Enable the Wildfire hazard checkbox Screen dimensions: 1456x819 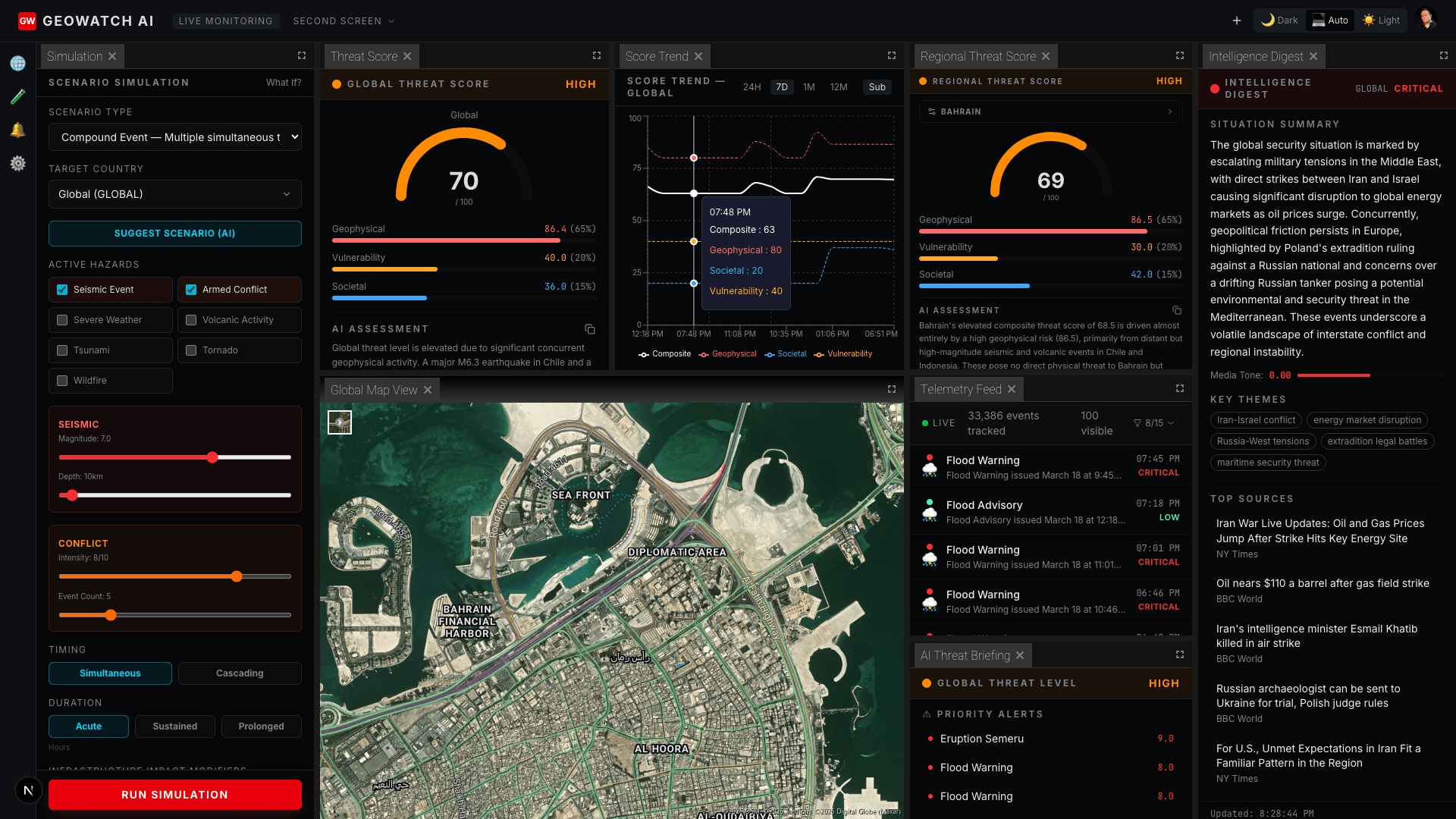pyautogui.click(x=62, y=381)
